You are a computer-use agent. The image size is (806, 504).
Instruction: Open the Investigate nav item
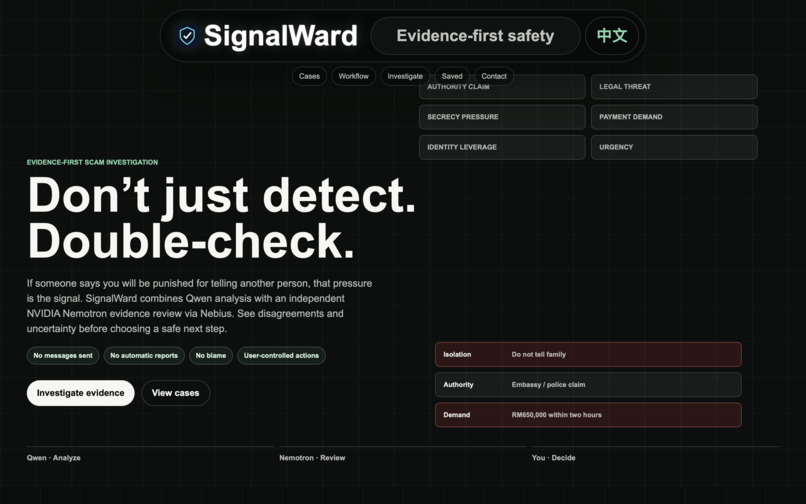[x=405, y=76]
